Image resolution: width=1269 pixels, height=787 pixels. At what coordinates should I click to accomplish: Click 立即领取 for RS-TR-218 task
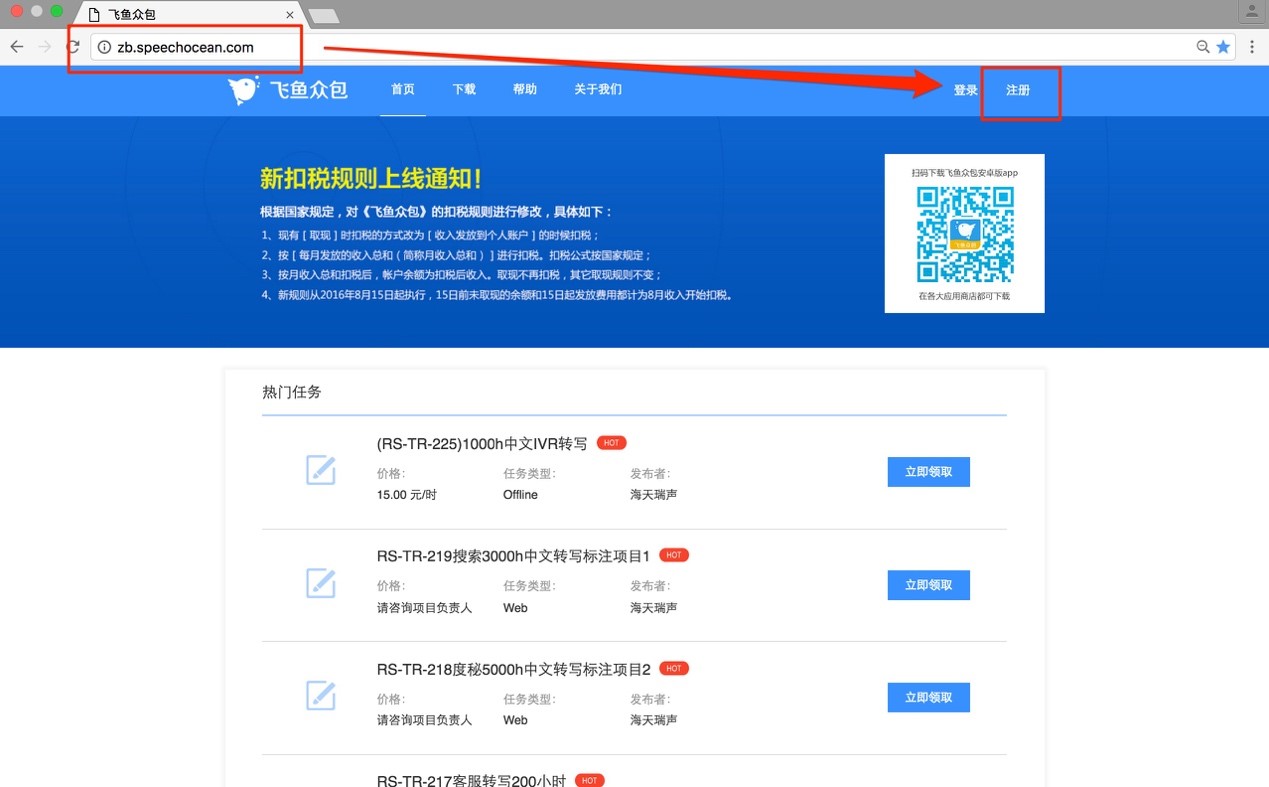click(x=929, y=697)
